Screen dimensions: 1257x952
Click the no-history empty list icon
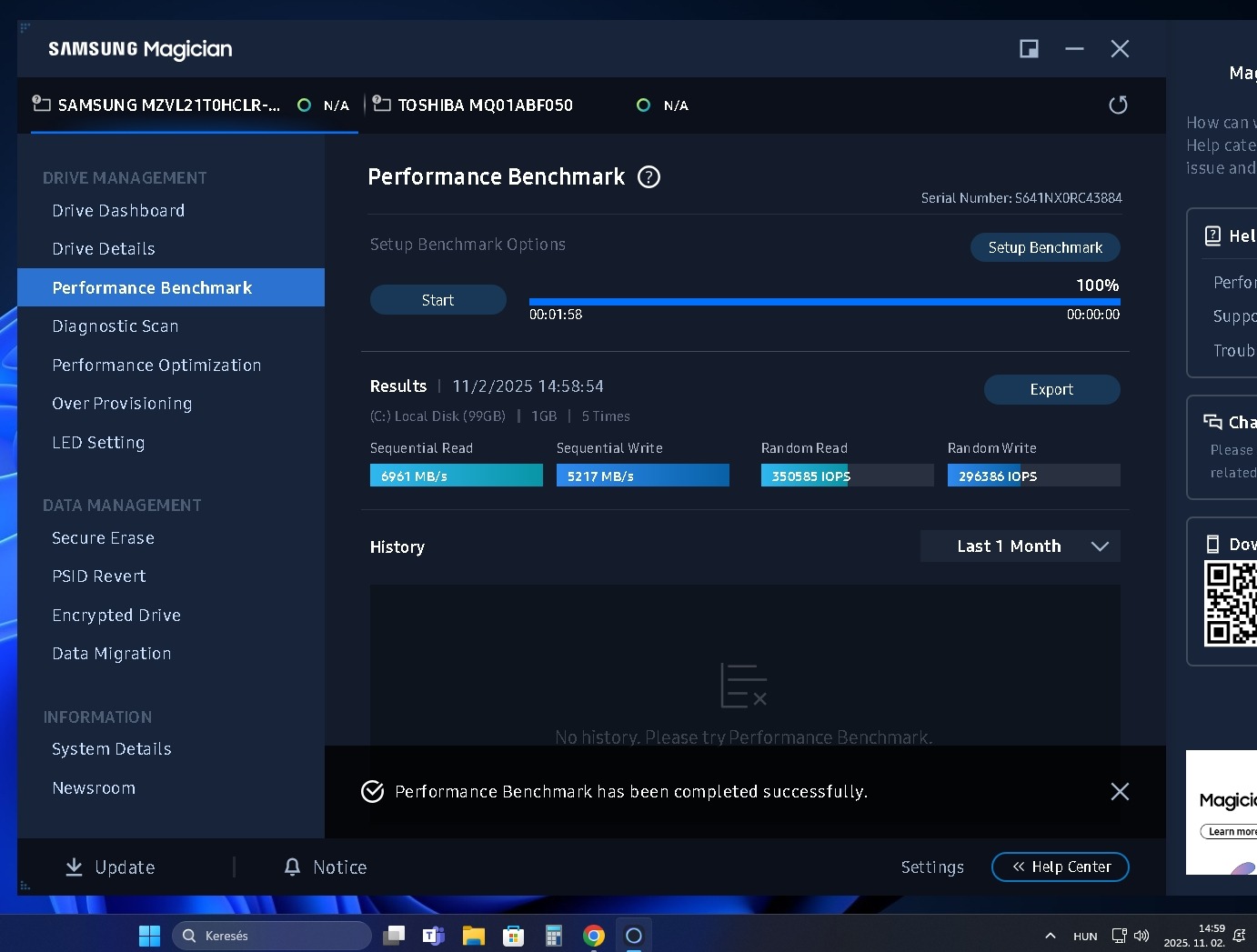tap(743, 686)
